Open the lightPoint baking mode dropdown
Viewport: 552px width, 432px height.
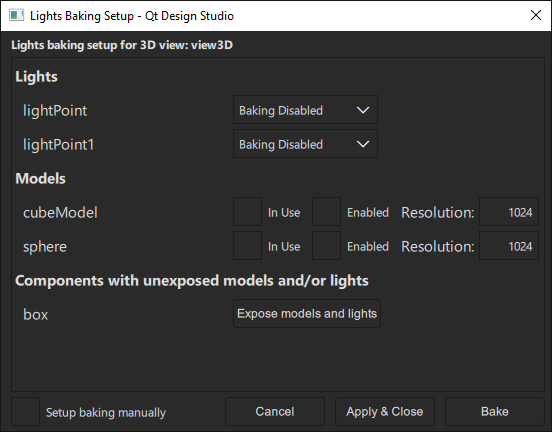pyautogui.click(x=305, y=110)
